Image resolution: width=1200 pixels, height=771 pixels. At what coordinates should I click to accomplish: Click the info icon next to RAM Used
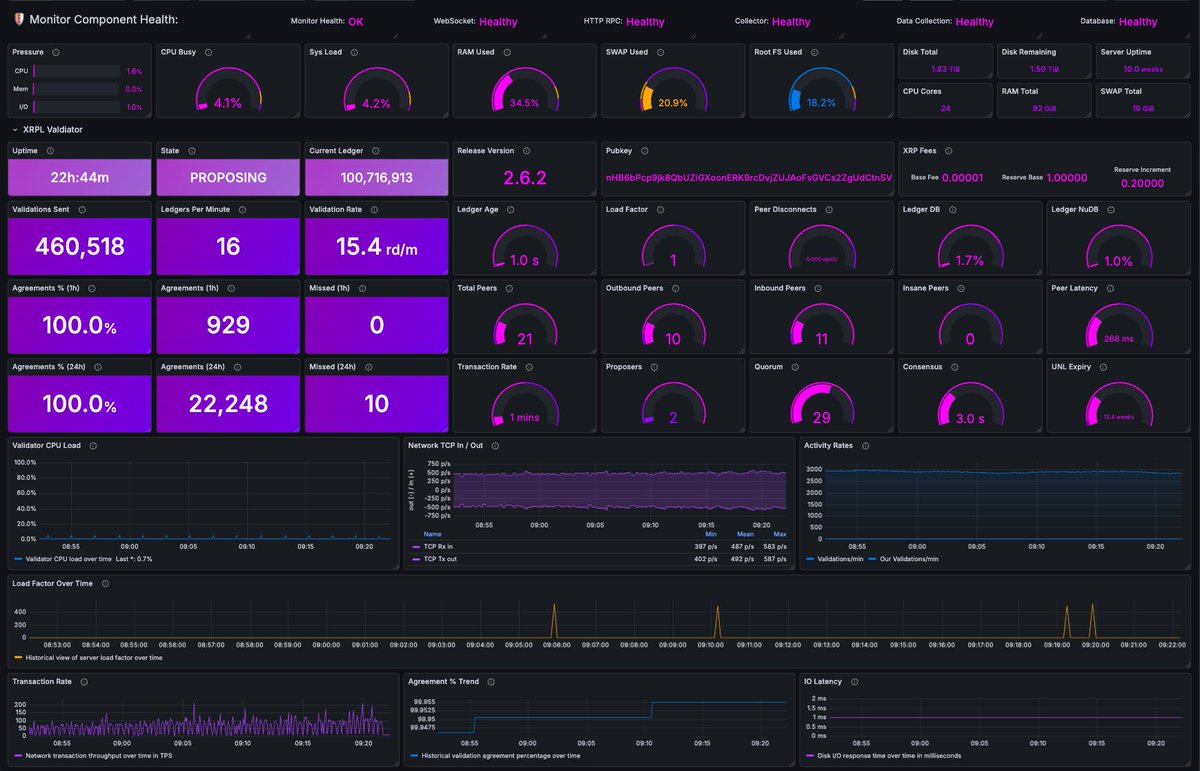tap(506, 52)
